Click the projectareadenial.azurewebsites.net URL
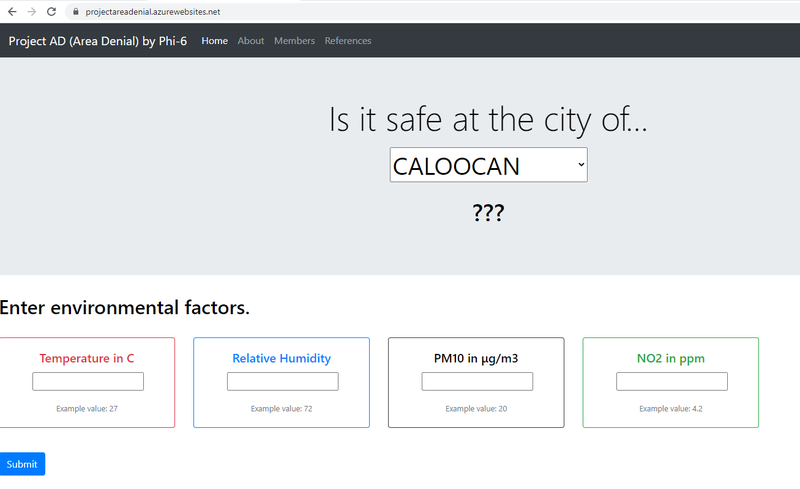 (153, 12)
